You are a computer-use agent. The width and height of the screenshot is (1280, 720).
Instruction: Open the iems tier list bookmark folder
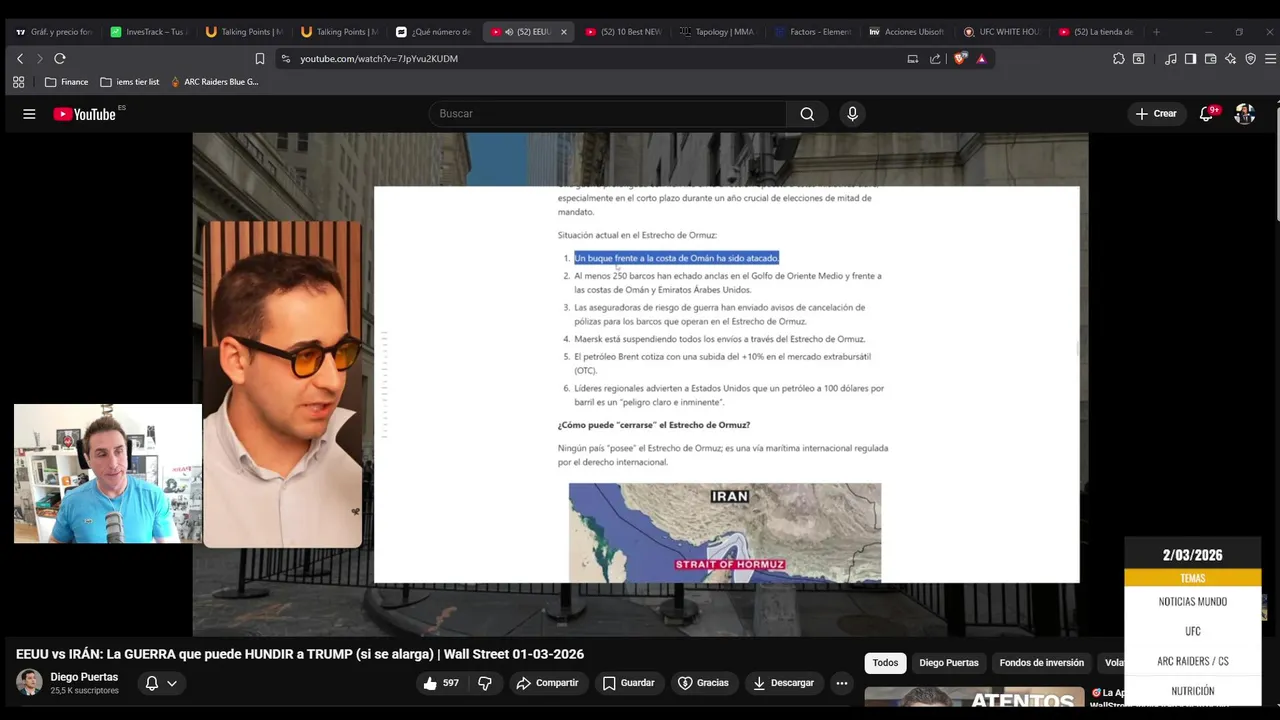click(130, 82)
